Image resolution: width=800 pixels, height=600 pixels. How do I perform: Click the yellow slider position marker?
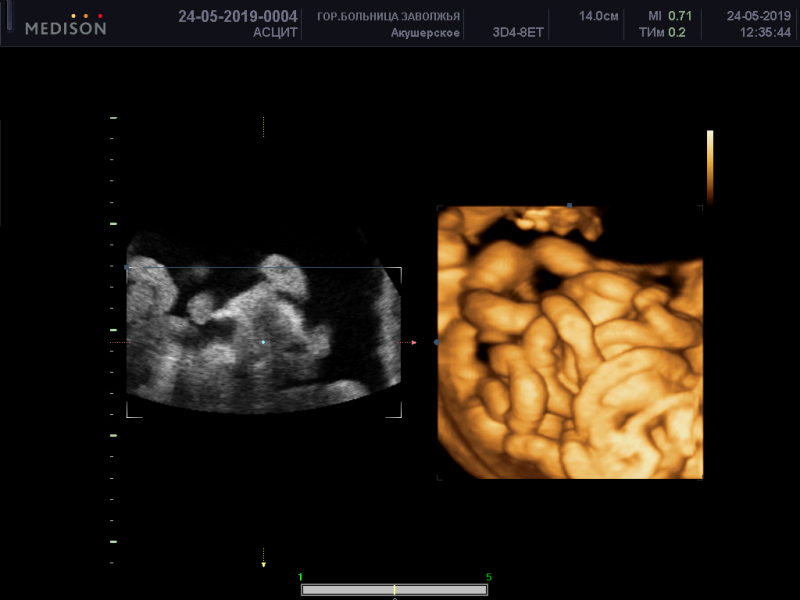point(394,590)
